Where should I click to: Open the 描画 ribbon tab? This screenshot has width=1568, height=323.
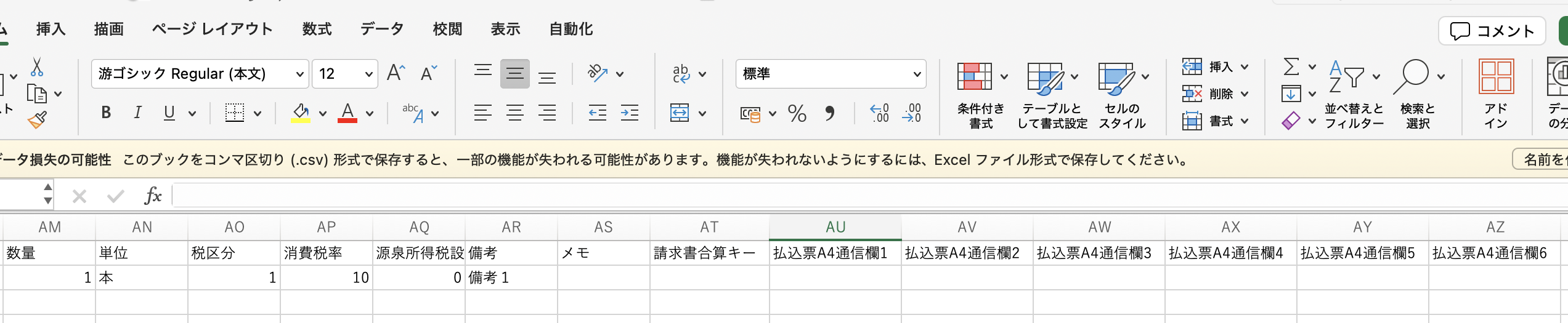[x=109, y=29]
